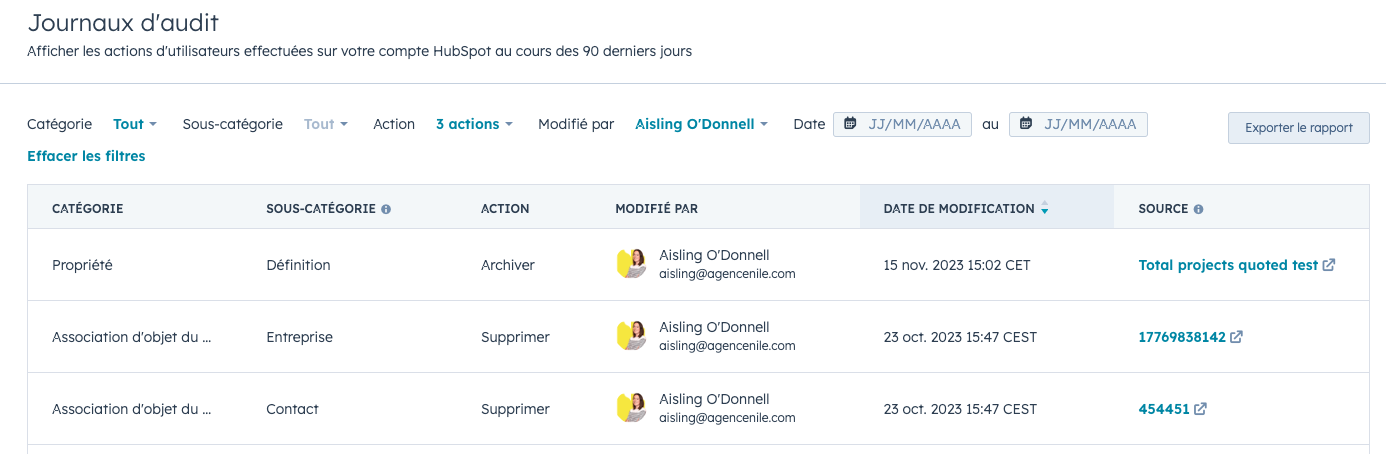Image resolution: width=1386 pixels, height=454 pixels.
Task: Click avatar in the Propriété row
Action: (x=631, y=264)
